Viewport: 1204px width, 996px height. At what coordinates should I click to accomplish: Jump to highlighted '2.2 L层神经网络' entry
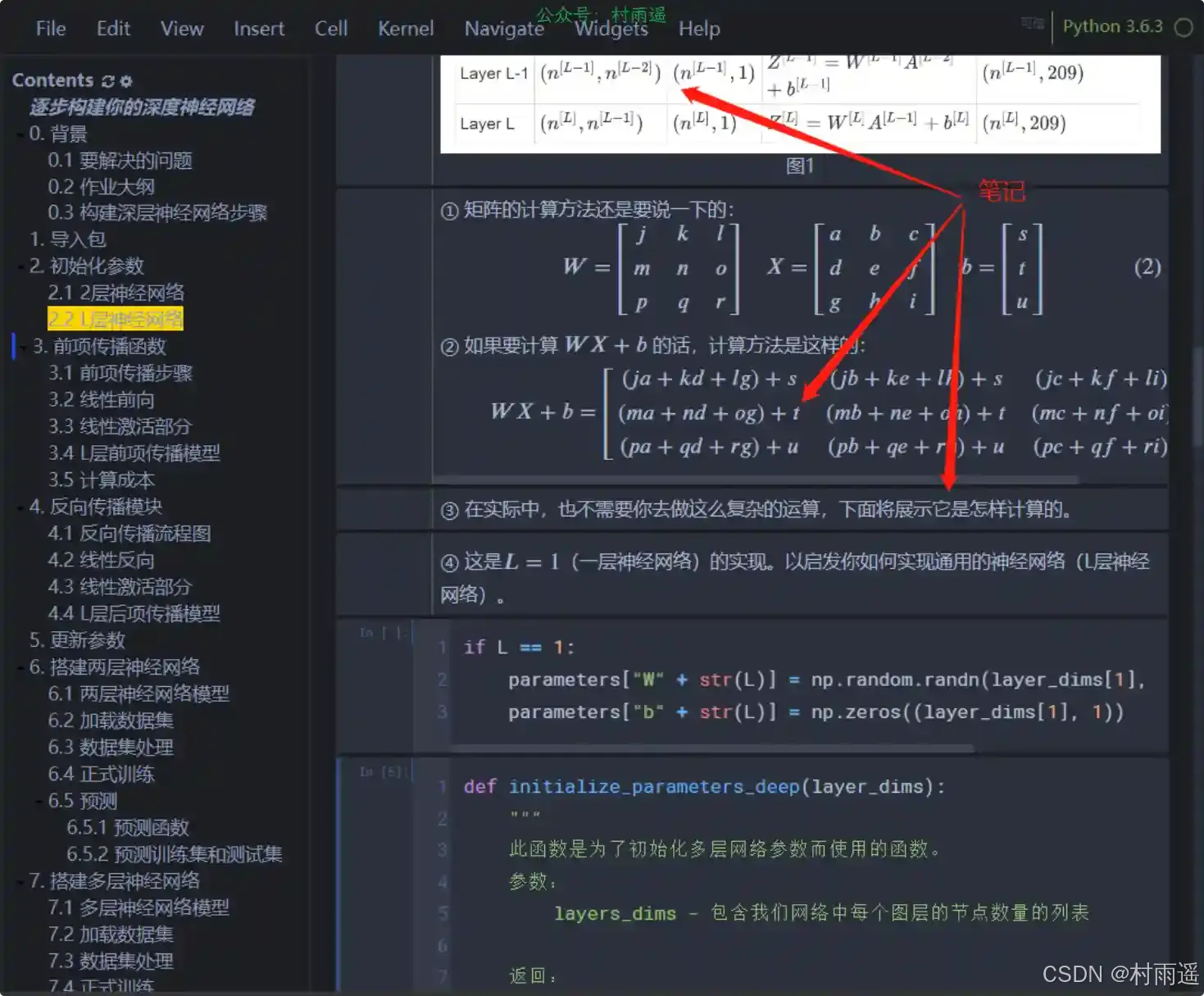116,319
